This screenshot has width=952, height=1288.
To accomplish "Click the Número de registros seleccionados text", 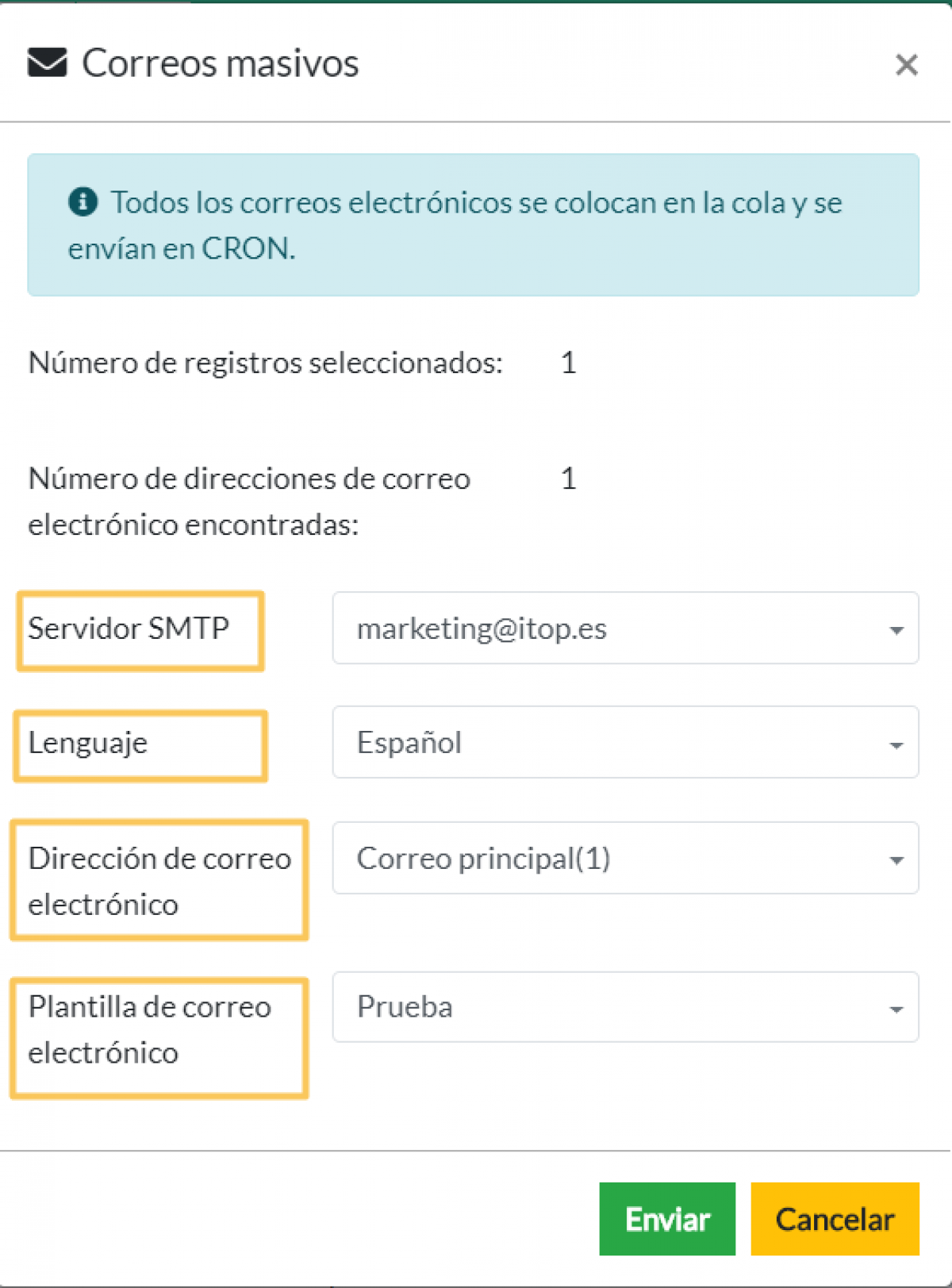I will pyautogui.click(x=266, y=363).
